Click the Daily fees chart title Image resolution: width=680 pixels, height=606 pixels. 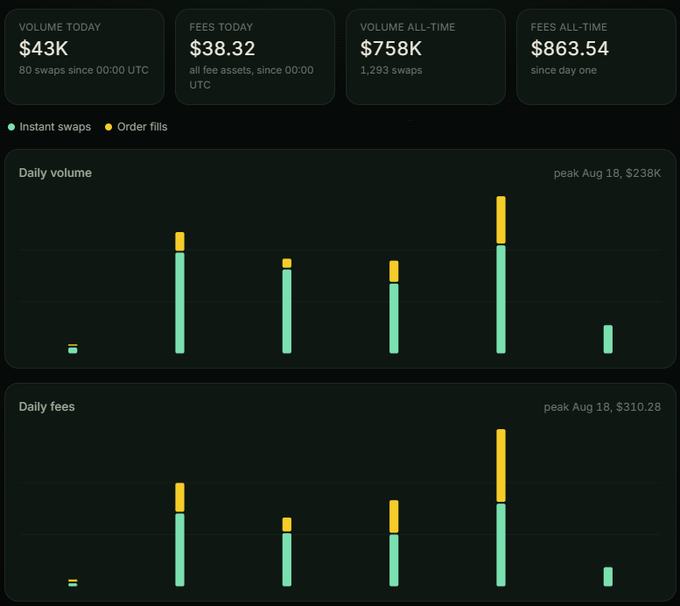point(47,406)
